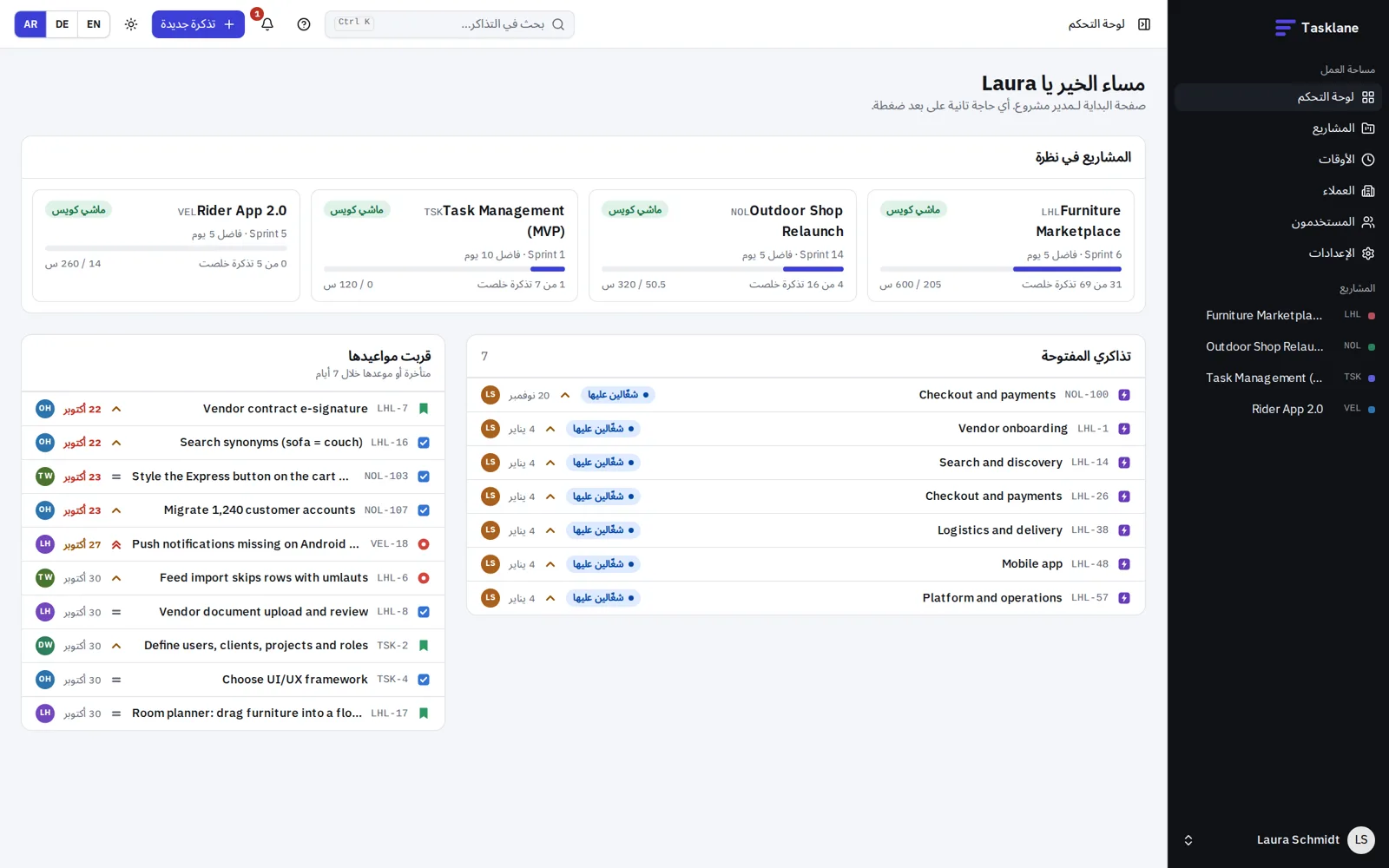Open the help question-mark icon
Viewport: 1389px width, 868px height.
pos(304,24)
